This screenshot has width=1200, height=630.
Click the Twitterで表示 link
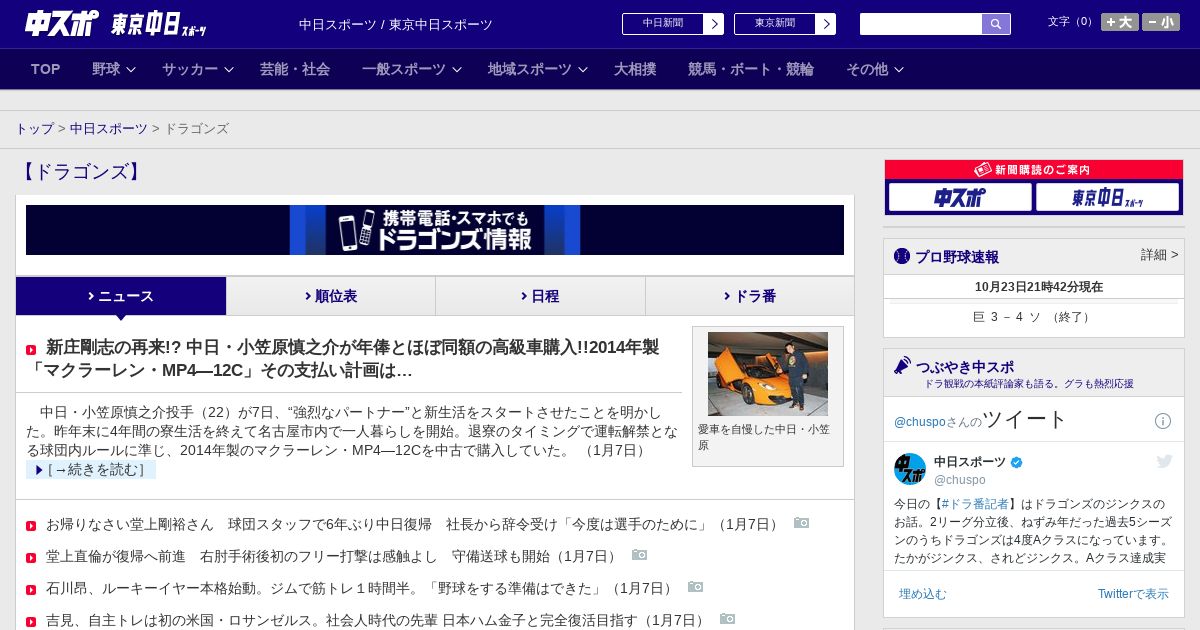tap(1133, 594)
